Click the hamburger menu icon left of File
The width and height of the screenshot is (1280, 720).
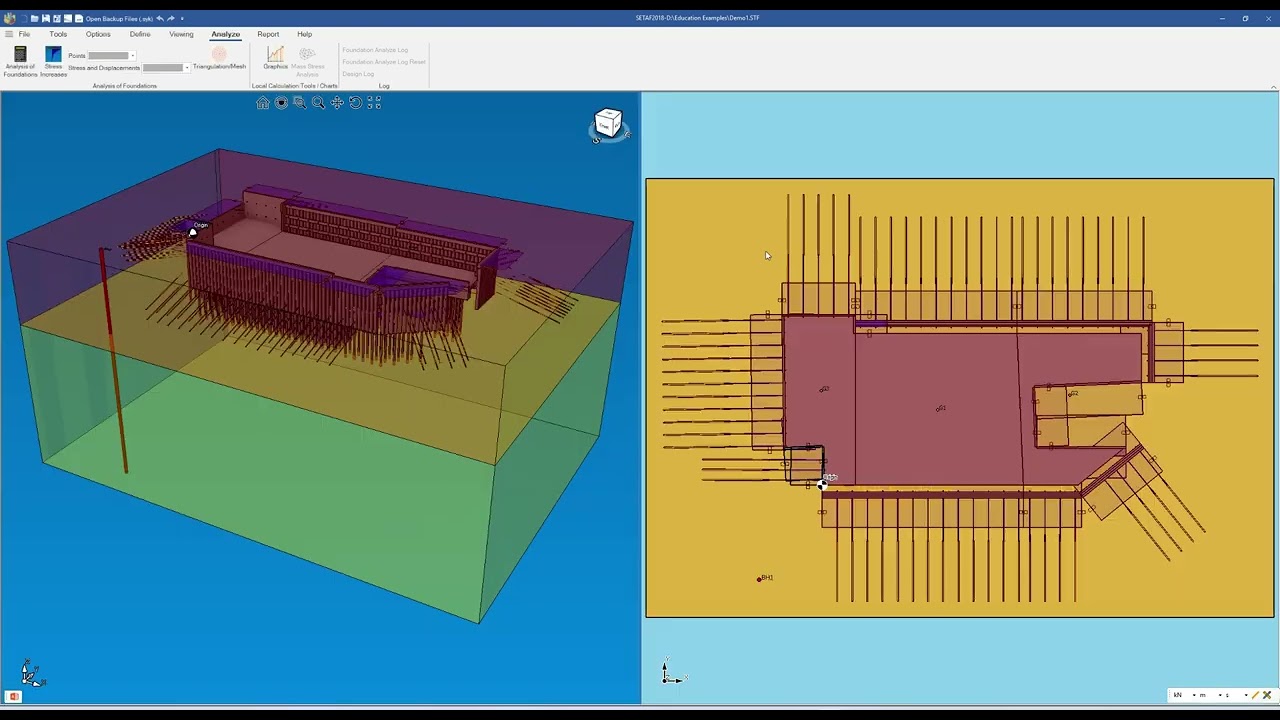(x=9, y=34)
